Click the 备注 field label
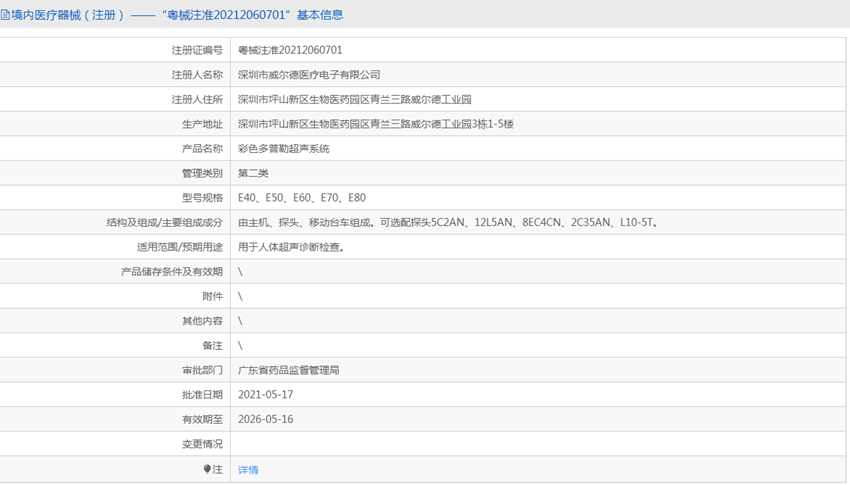This screenshot has height=485, width=850. pos(212,346)
